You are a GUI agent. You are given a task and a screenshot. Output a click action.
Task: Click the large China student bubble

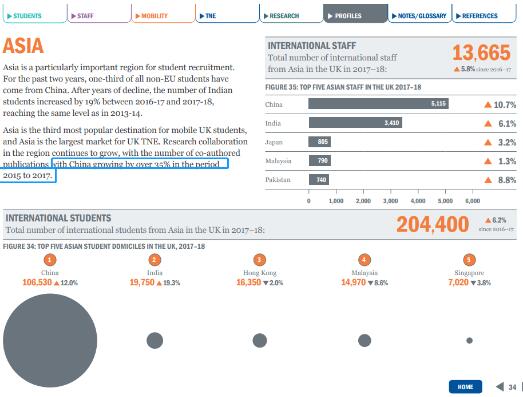click(50, 340)
